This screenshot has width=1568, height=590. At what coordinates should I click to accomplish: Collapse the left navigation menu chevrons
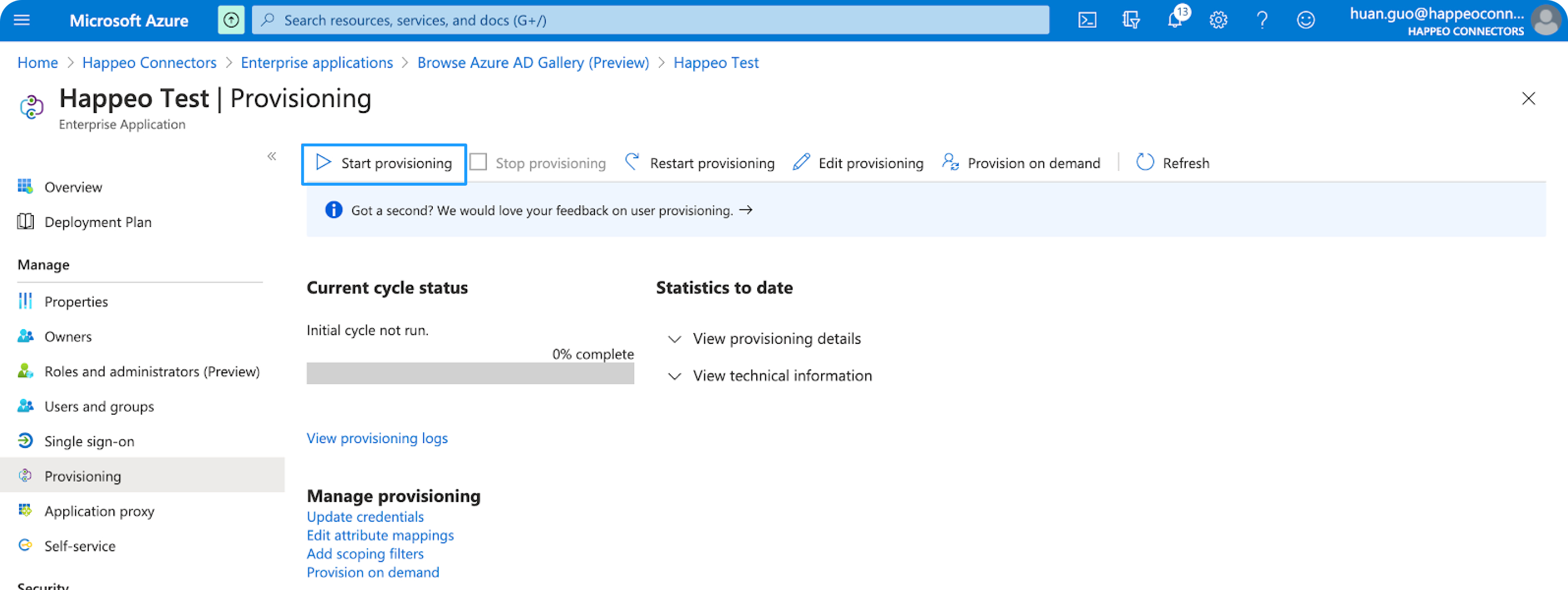(272, 156)
